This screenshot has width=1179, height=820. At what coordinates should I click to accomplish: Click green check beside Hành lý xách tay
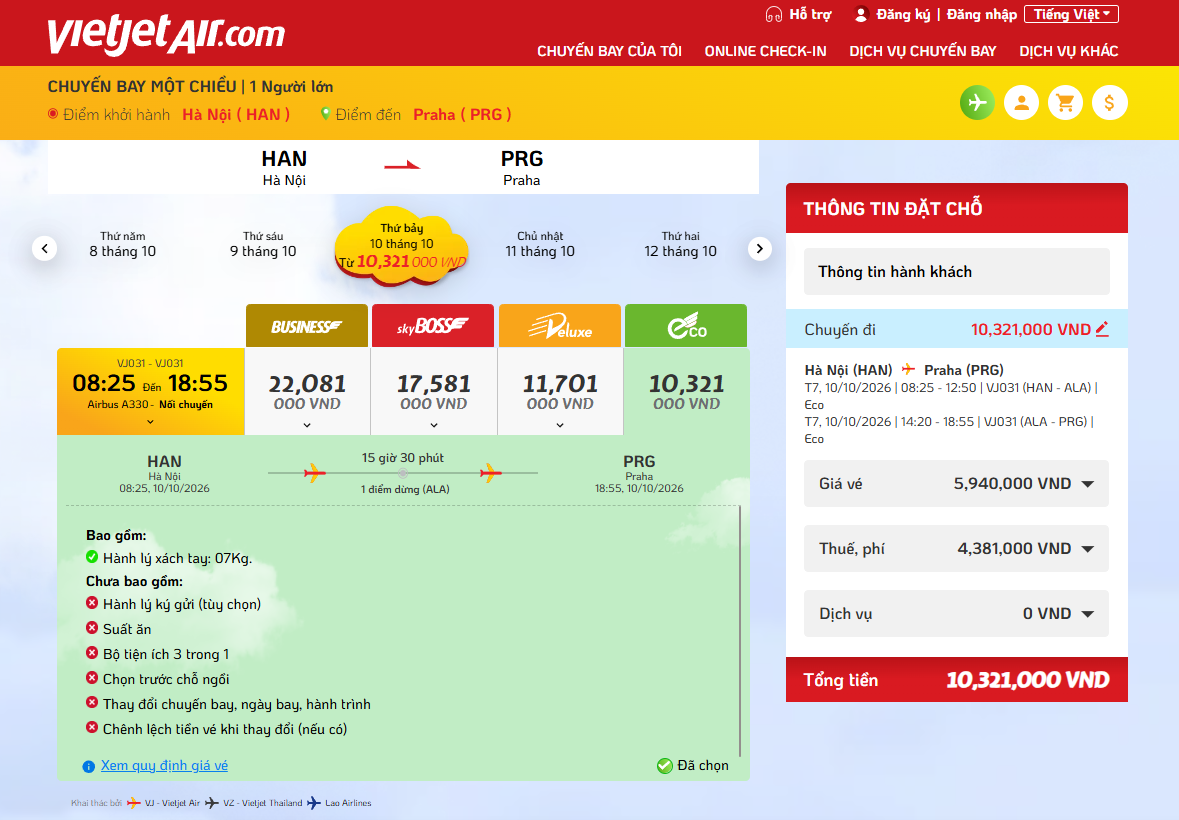point(92,557)
